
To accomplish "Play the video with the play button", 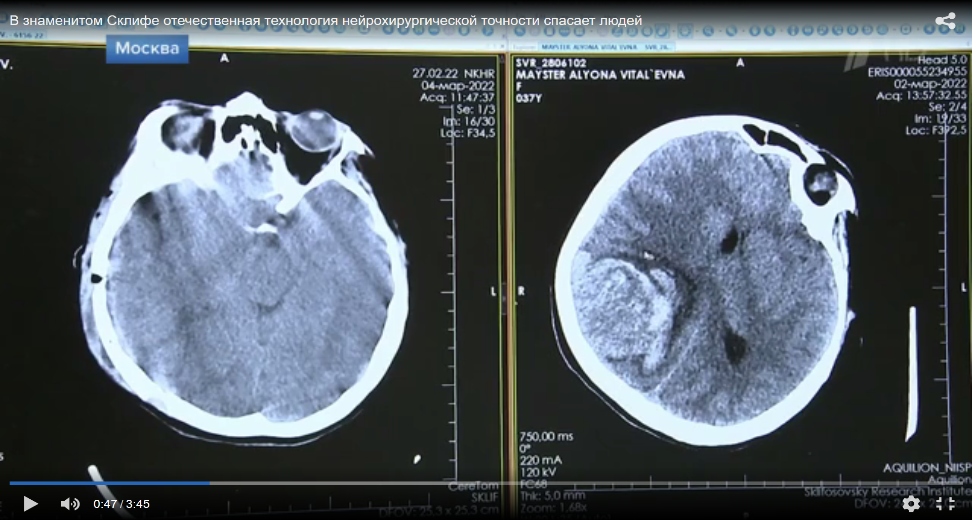I will coord(30,504).
